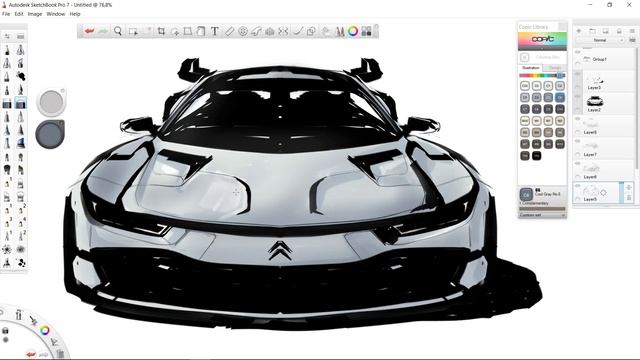The image size is (640, 360).
Task: Open the Edit menu
Action: click(19, 14)
